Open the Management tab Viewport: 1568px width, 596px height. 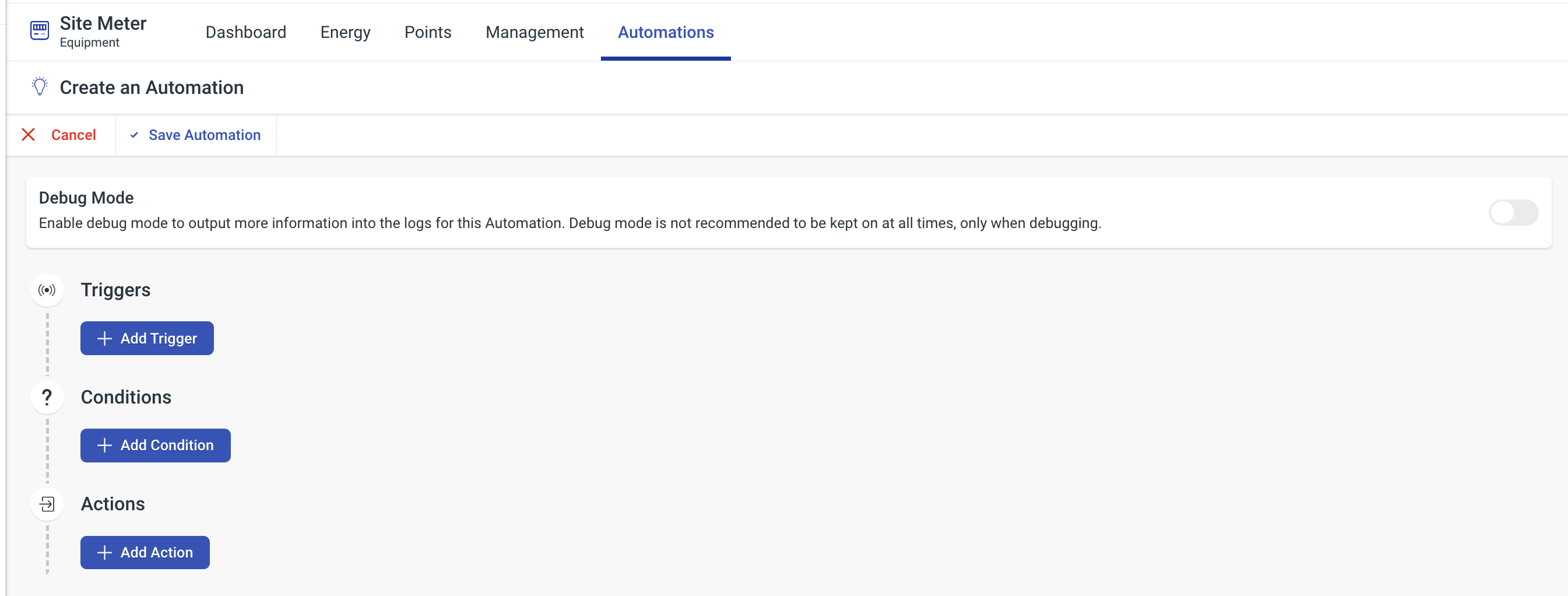pos(535,32)
